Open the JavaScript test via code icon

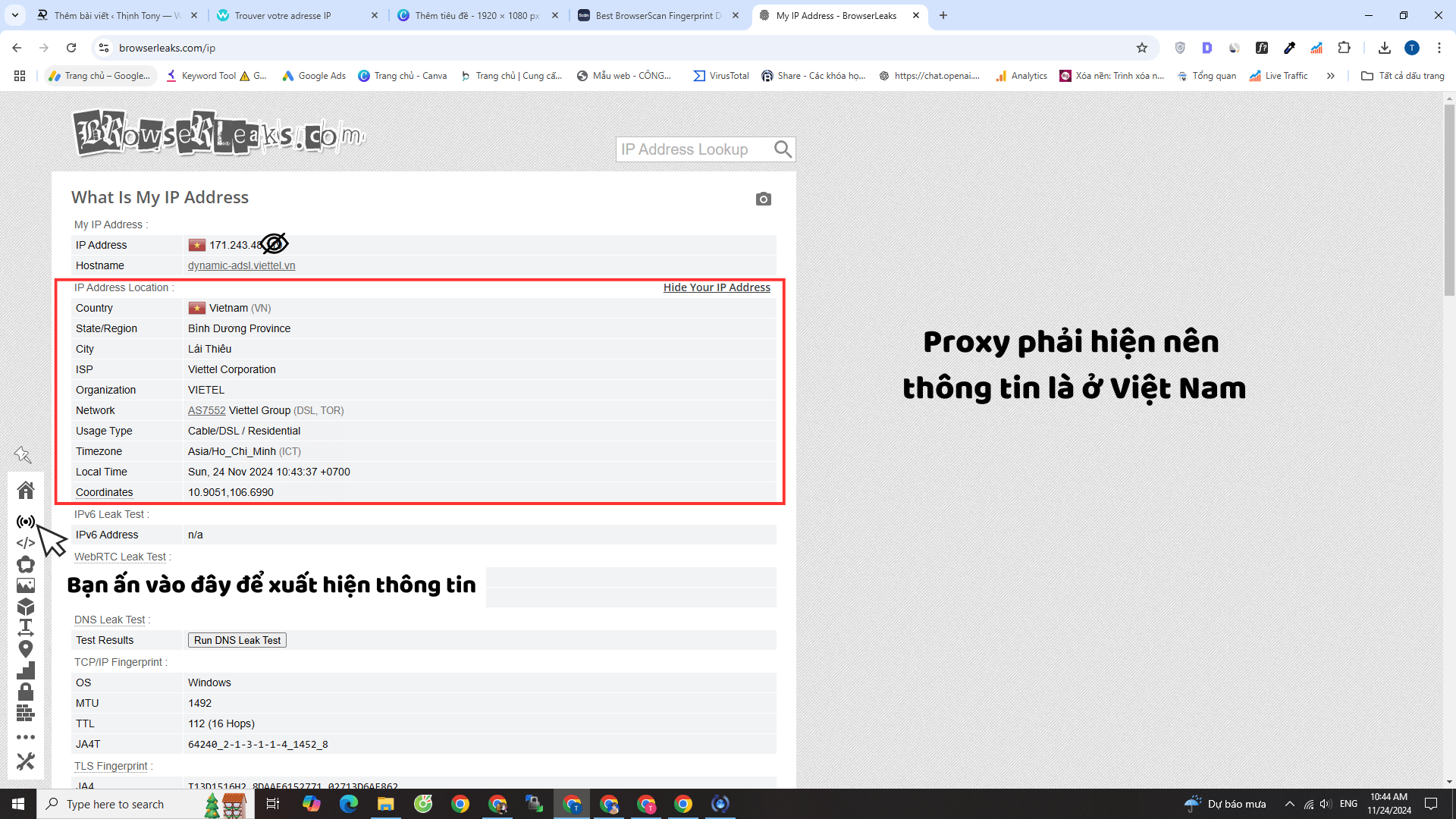(26, 542)
